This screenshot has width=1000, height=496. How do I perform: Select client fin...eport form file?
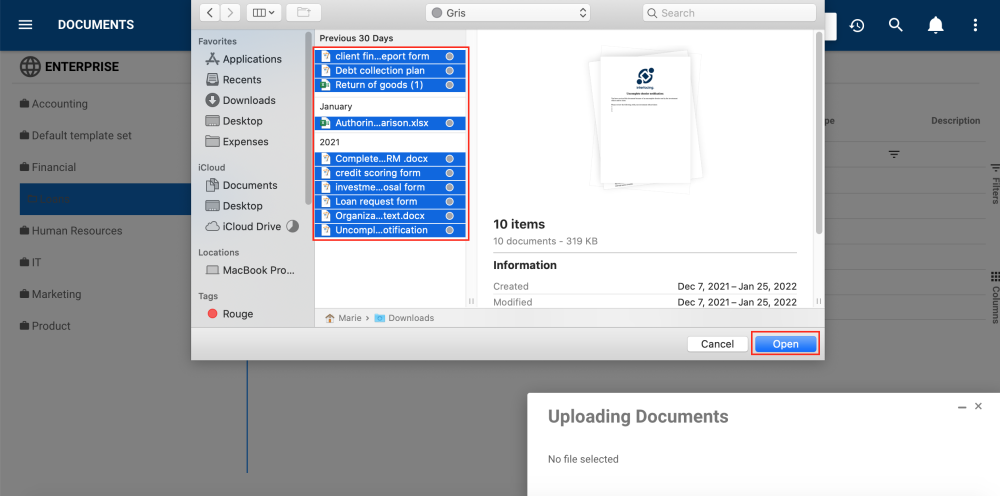tap(390, 56)
